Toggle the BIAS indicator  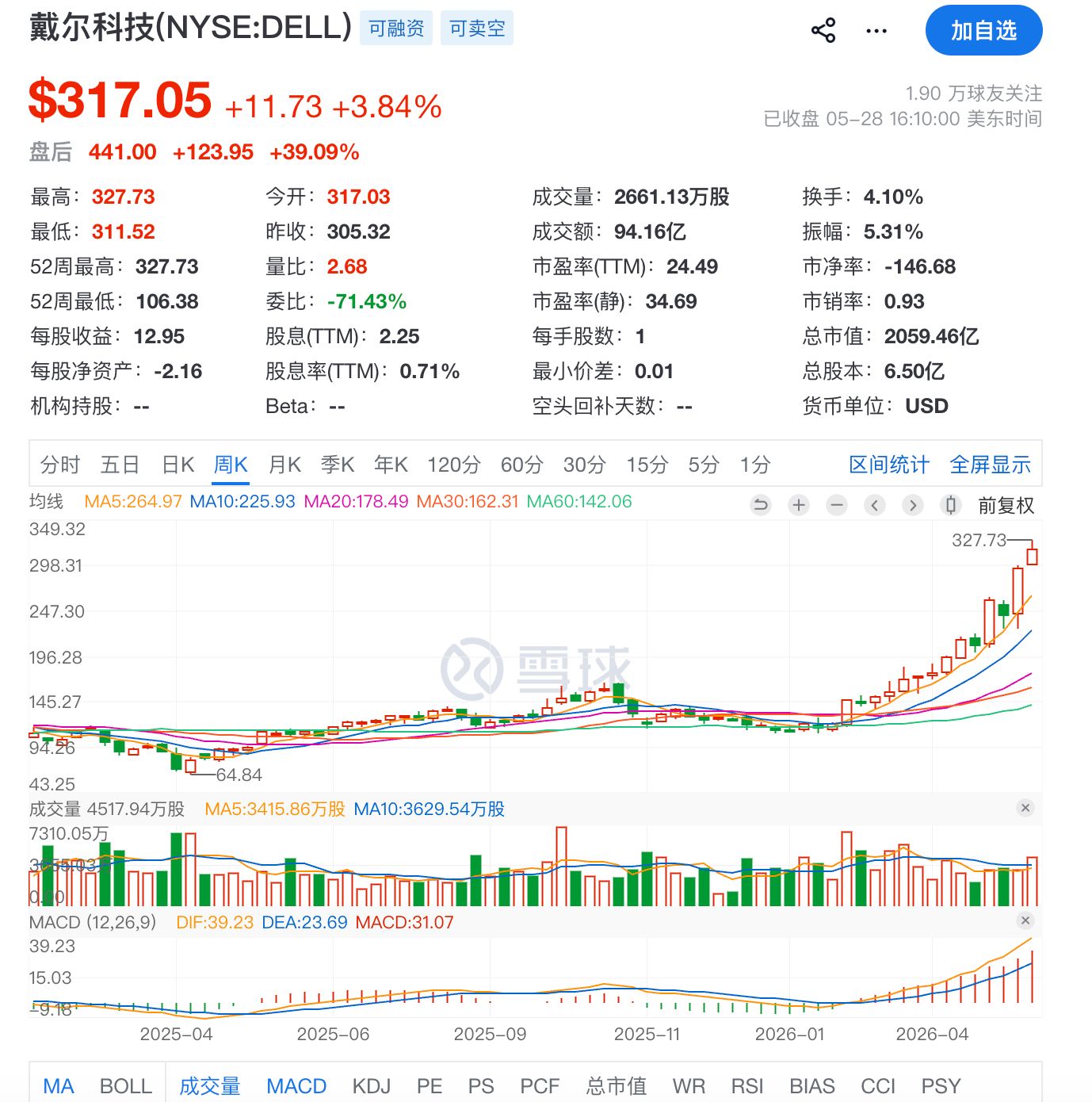[812, 1086]
